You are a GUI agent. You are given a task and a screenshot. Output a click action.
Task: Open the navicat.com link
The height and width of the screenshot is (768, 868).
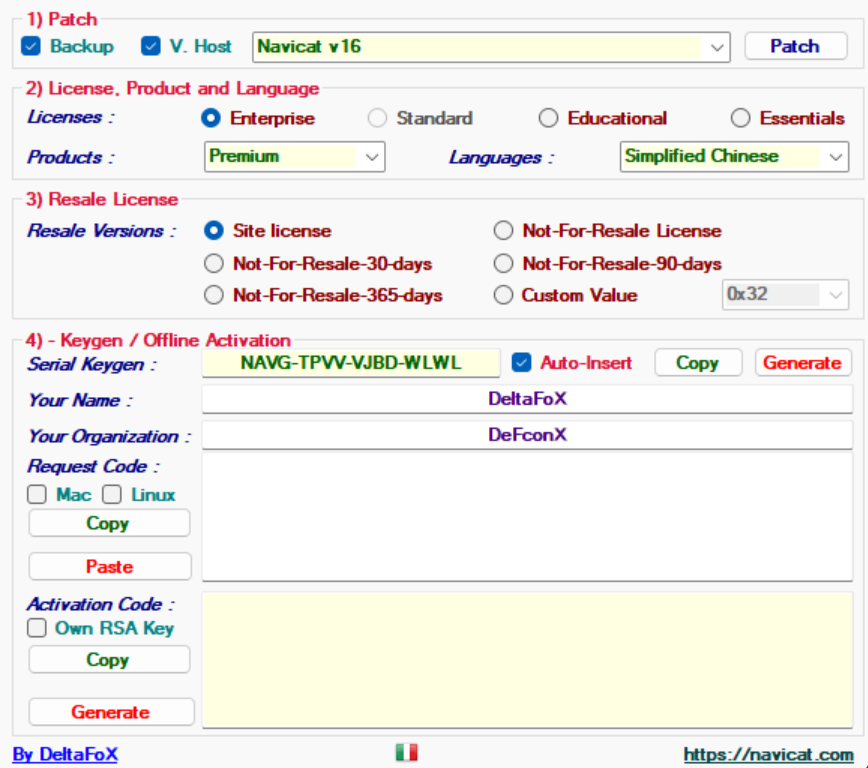(x=768, y=755)
